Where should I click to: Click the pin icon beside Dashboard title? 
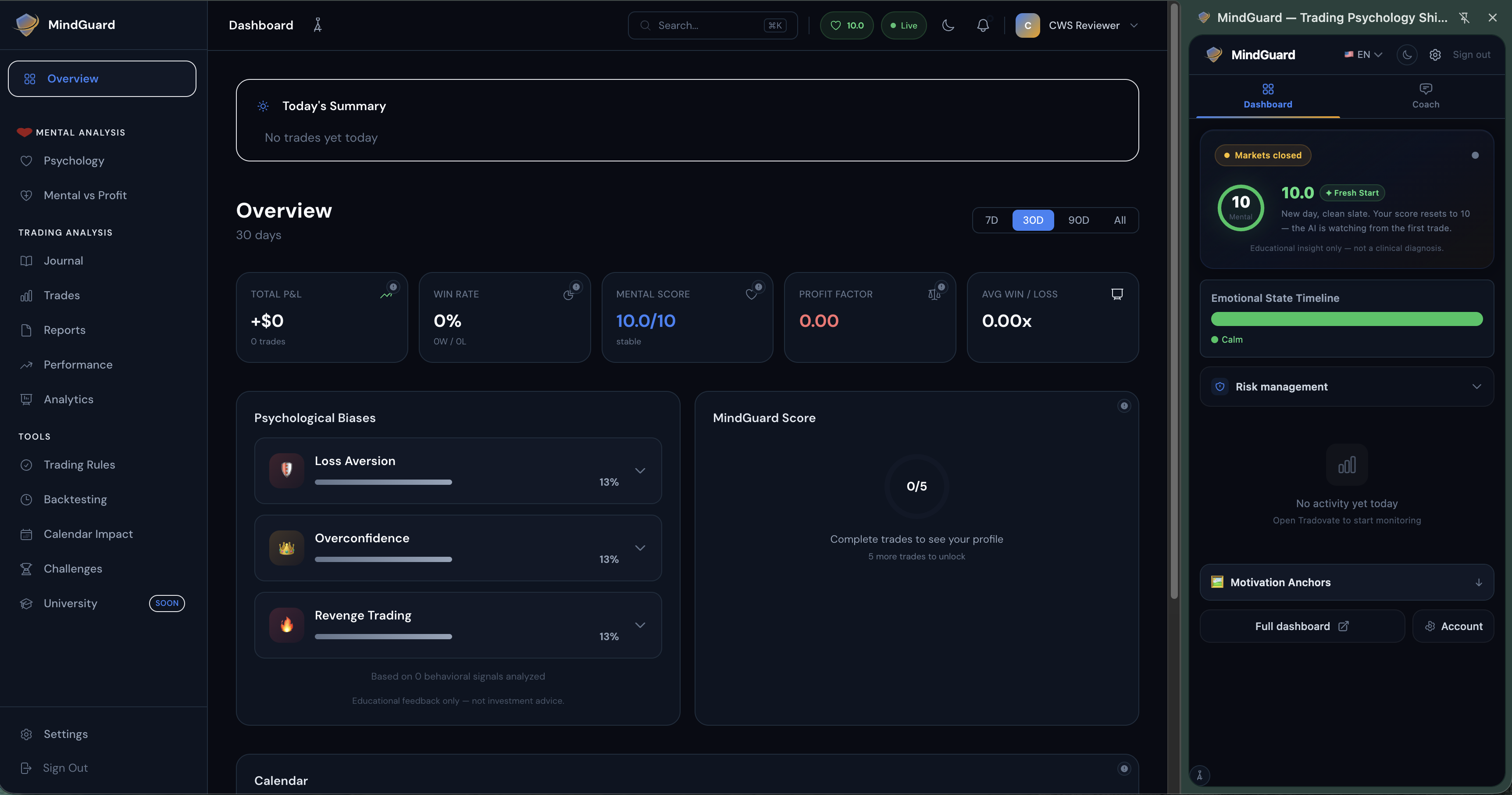(x=317, y=25)
